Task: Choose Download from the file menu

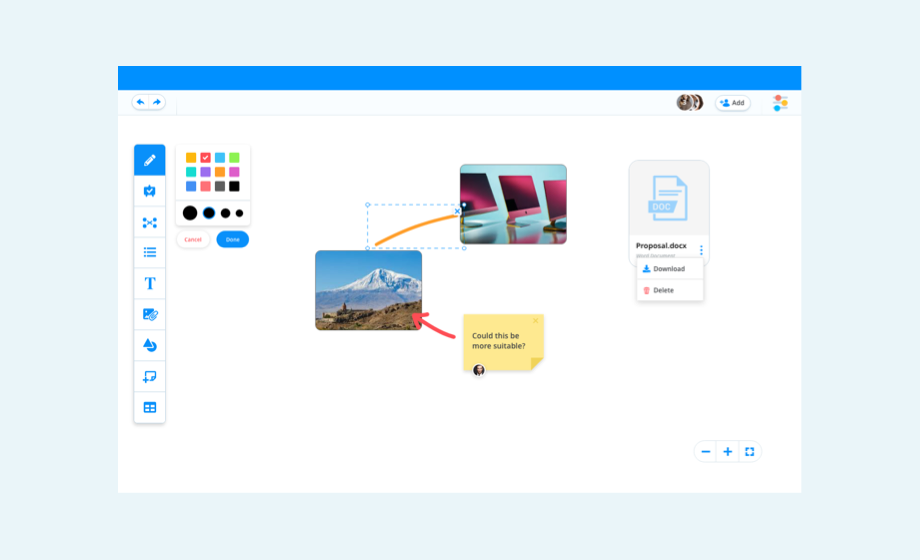Action: click(x=669, y=269)
